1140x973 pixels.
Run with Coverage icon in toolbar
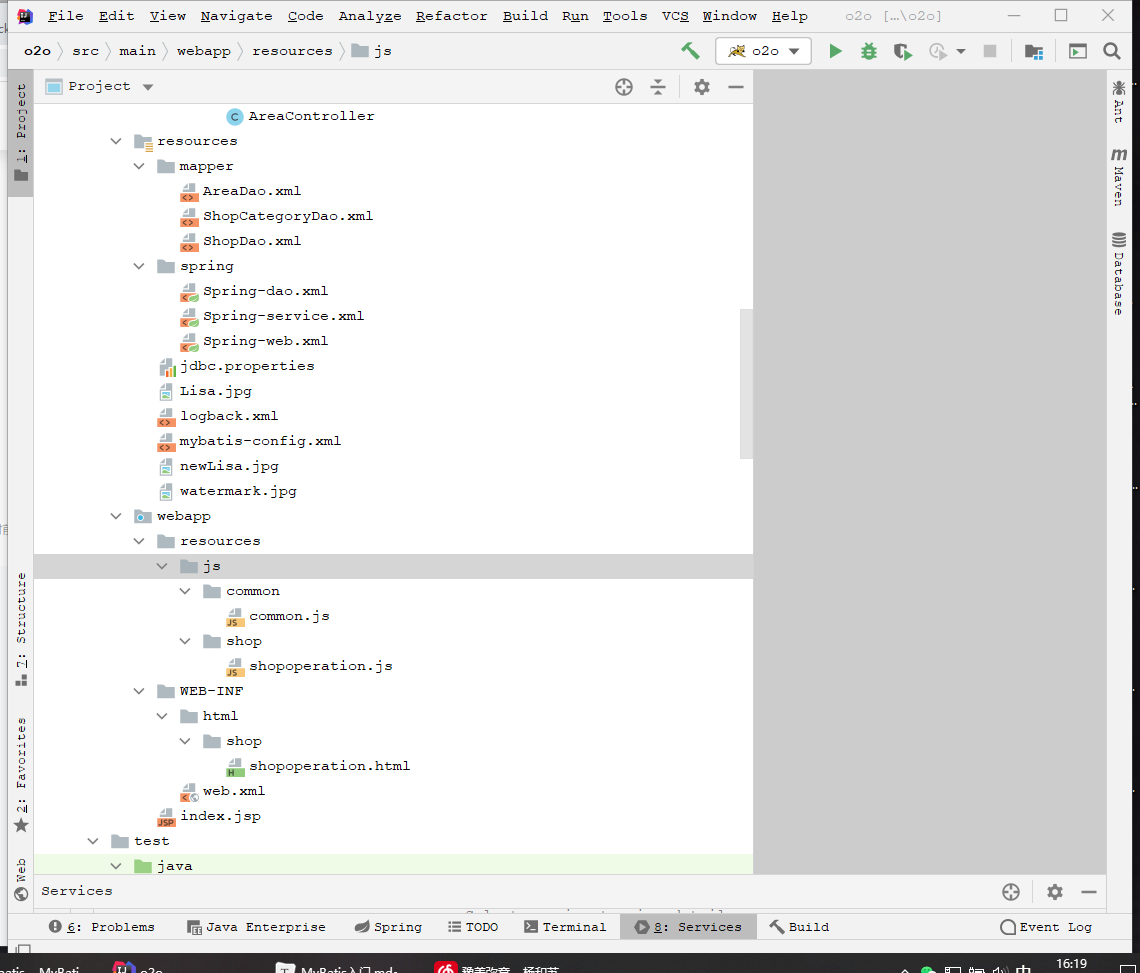902,51
